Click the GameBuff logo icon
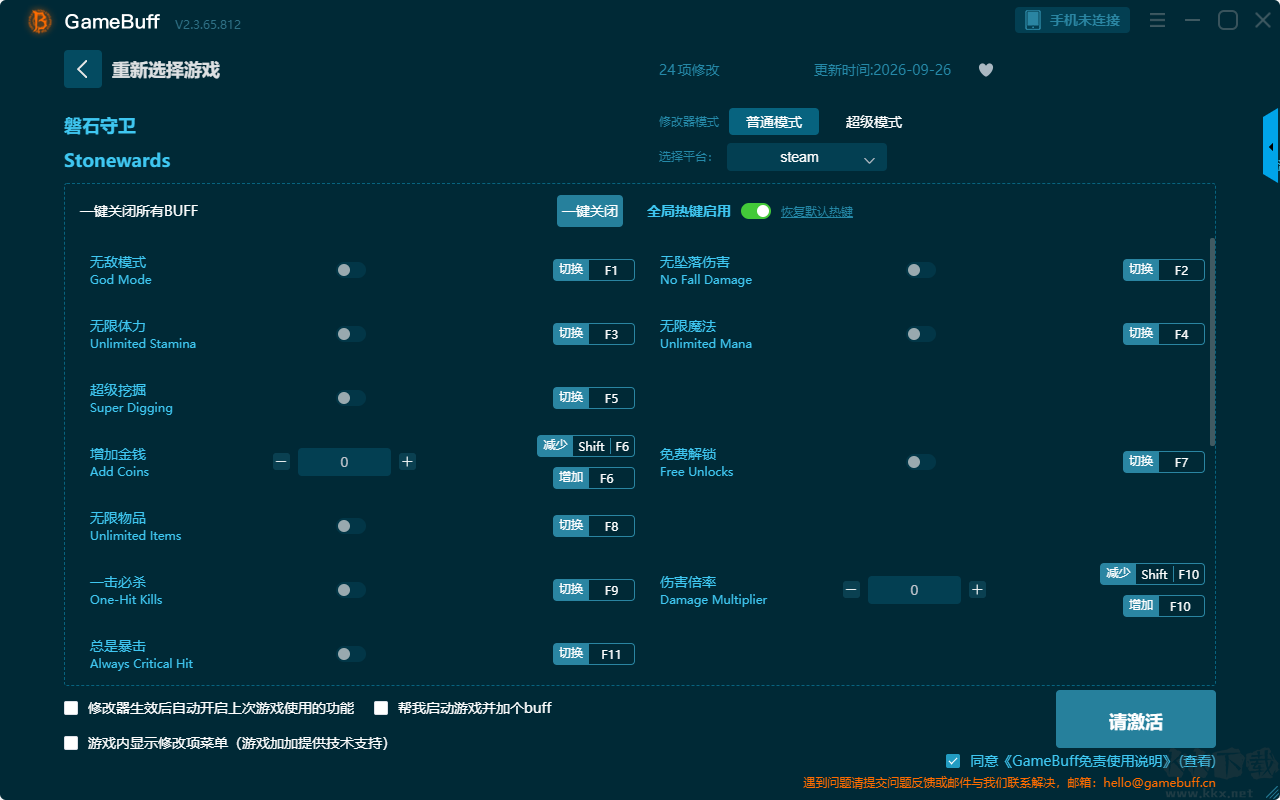Image resolution: width=1280 pixels, height=800 pixels. (x=40, y=21)
